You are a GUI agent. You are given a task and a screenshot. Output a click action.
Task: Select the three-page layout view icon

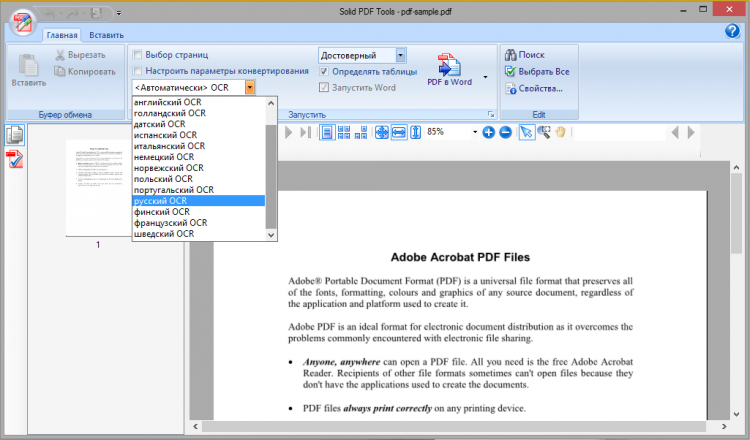click(x=361, y=132)
